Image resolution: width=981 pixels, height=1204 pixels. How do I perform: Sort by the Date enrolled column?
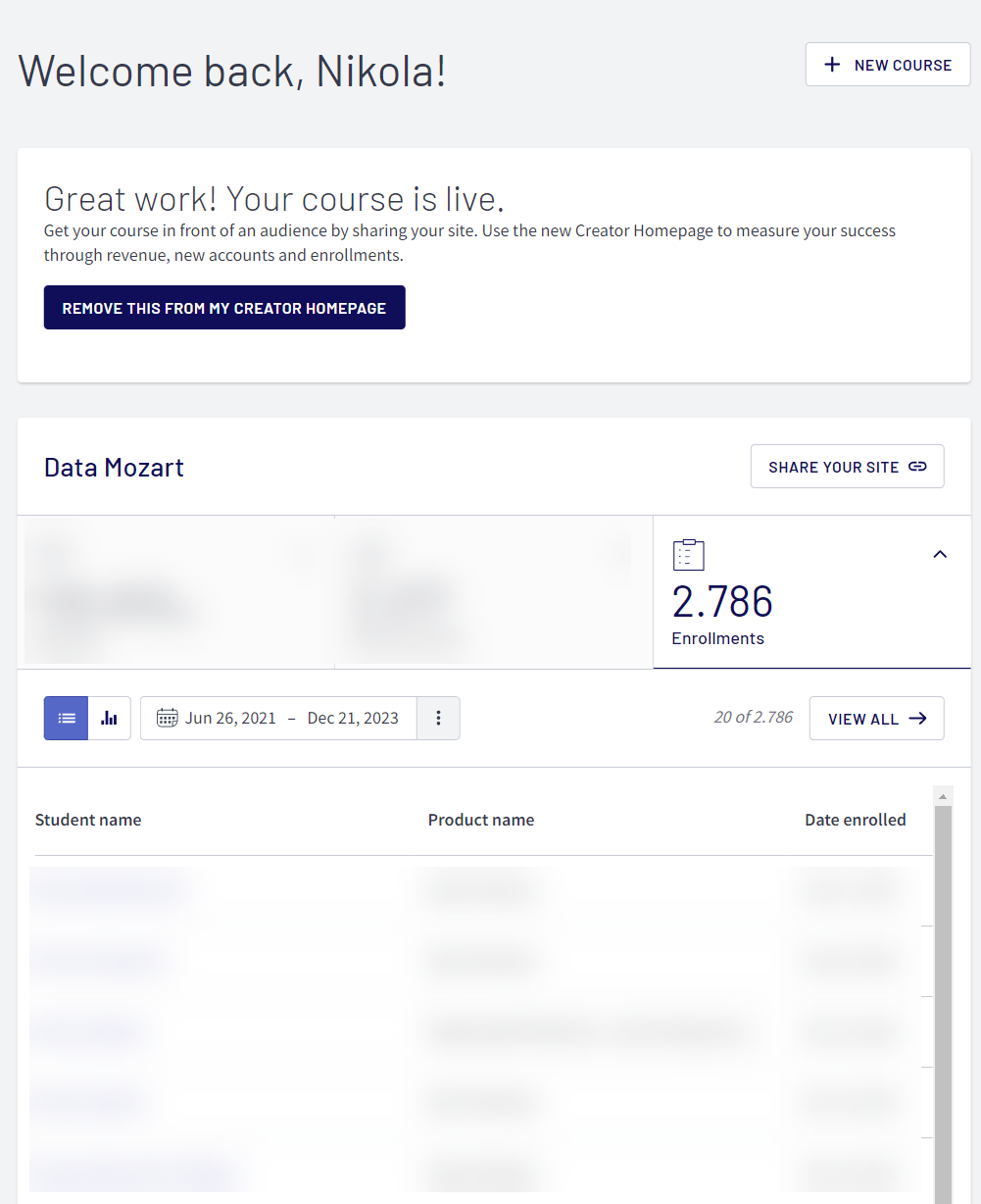tap(855, 819)
